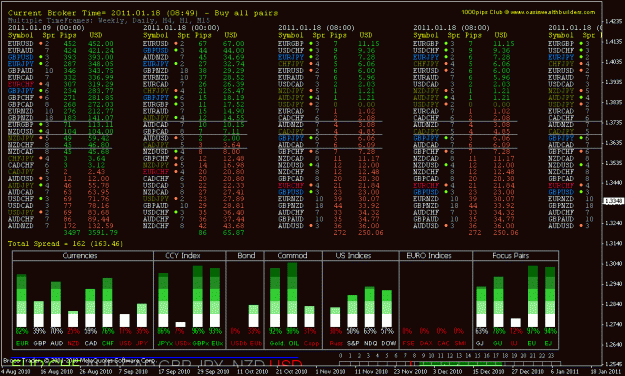The image size is (625, 376).
Task: Click the 31% value above Copp
Action: (310, 331)
